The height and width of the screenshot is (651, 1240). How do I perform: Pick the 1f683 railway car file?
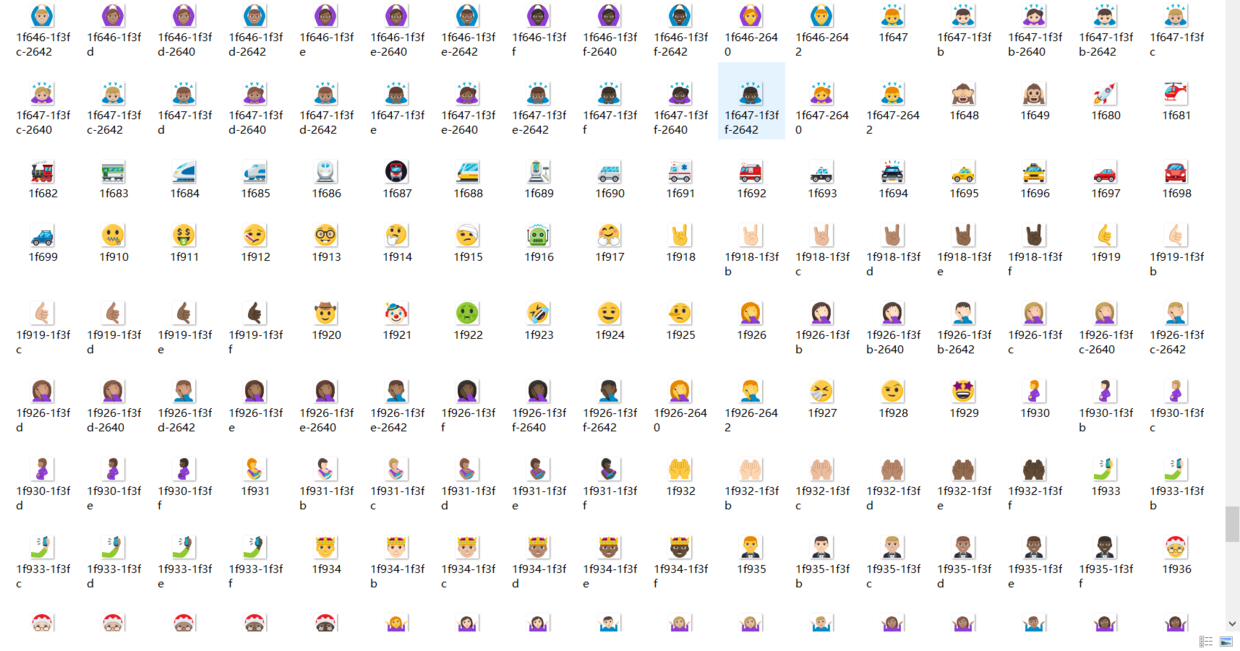[x=114, y=180]
